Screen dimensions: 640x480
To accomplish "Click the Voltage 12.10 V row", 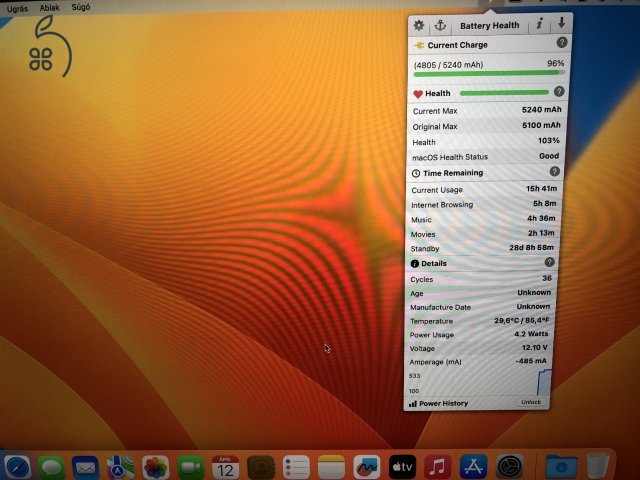I will point(478,348).
